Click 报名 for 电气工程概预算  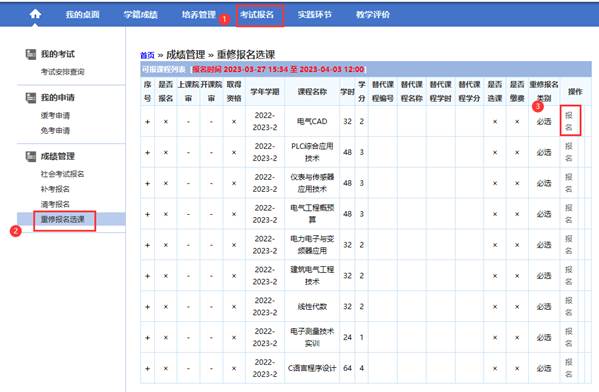tap(569, 214)
